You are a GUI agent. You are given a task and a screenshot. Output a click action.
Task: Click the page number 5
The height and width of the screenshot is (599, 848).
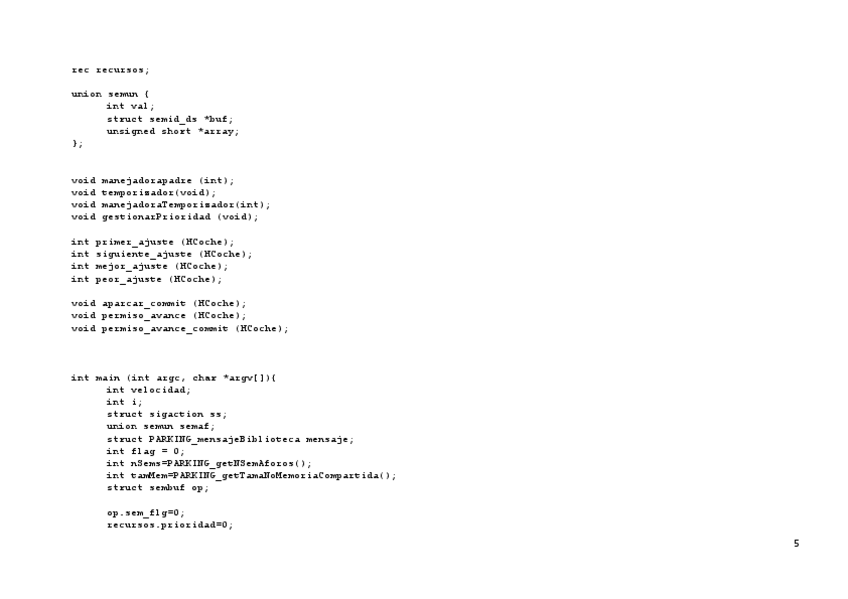pyautogui.click(x=796, y=543)
